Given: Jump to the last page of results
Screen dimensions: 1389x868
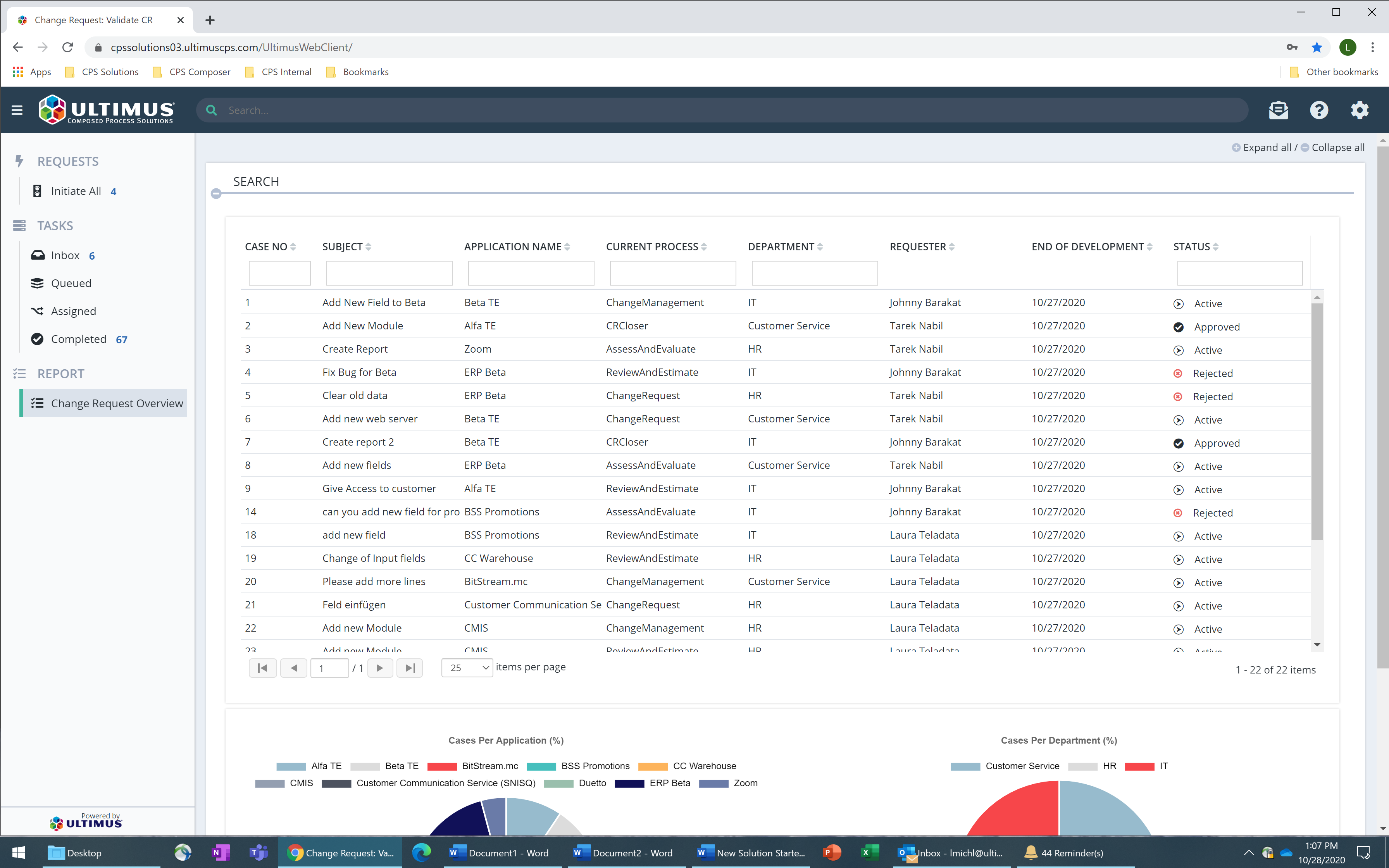Looking at the screenshot, I should [x=409, y=668].
